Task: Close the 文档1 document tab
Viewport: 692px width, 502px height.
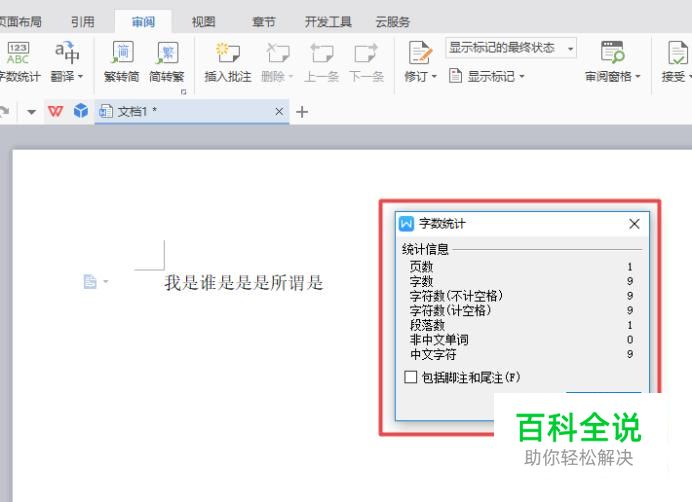Action: coord(279,112)
